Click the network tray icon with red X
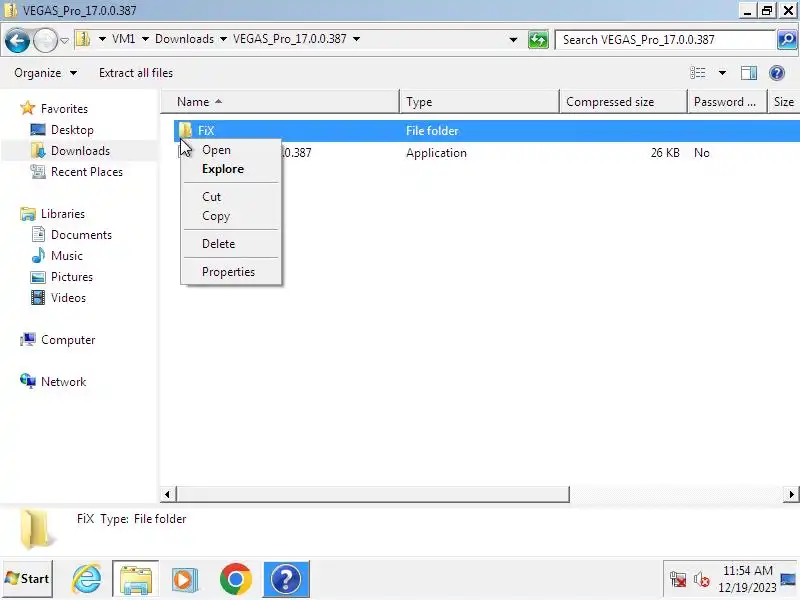800x600 pixels. [678, 580]
